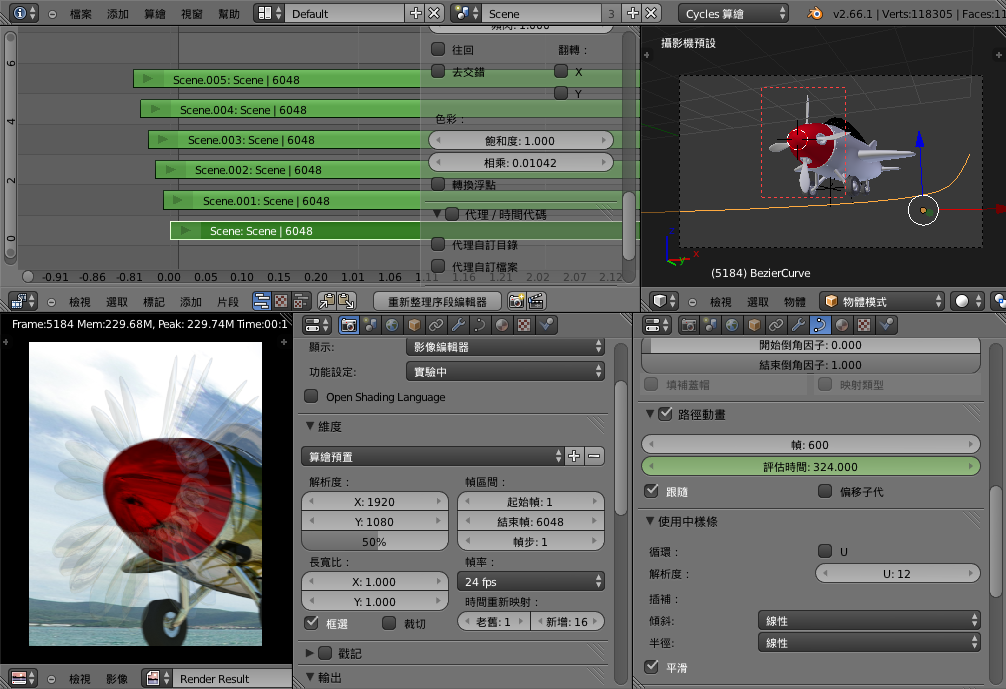This screenshot has width=1006, height=689.
Task: Toggle the 跟隨 (Follow) checkbox
Action: pyautogui.click(x=652, y=491)
